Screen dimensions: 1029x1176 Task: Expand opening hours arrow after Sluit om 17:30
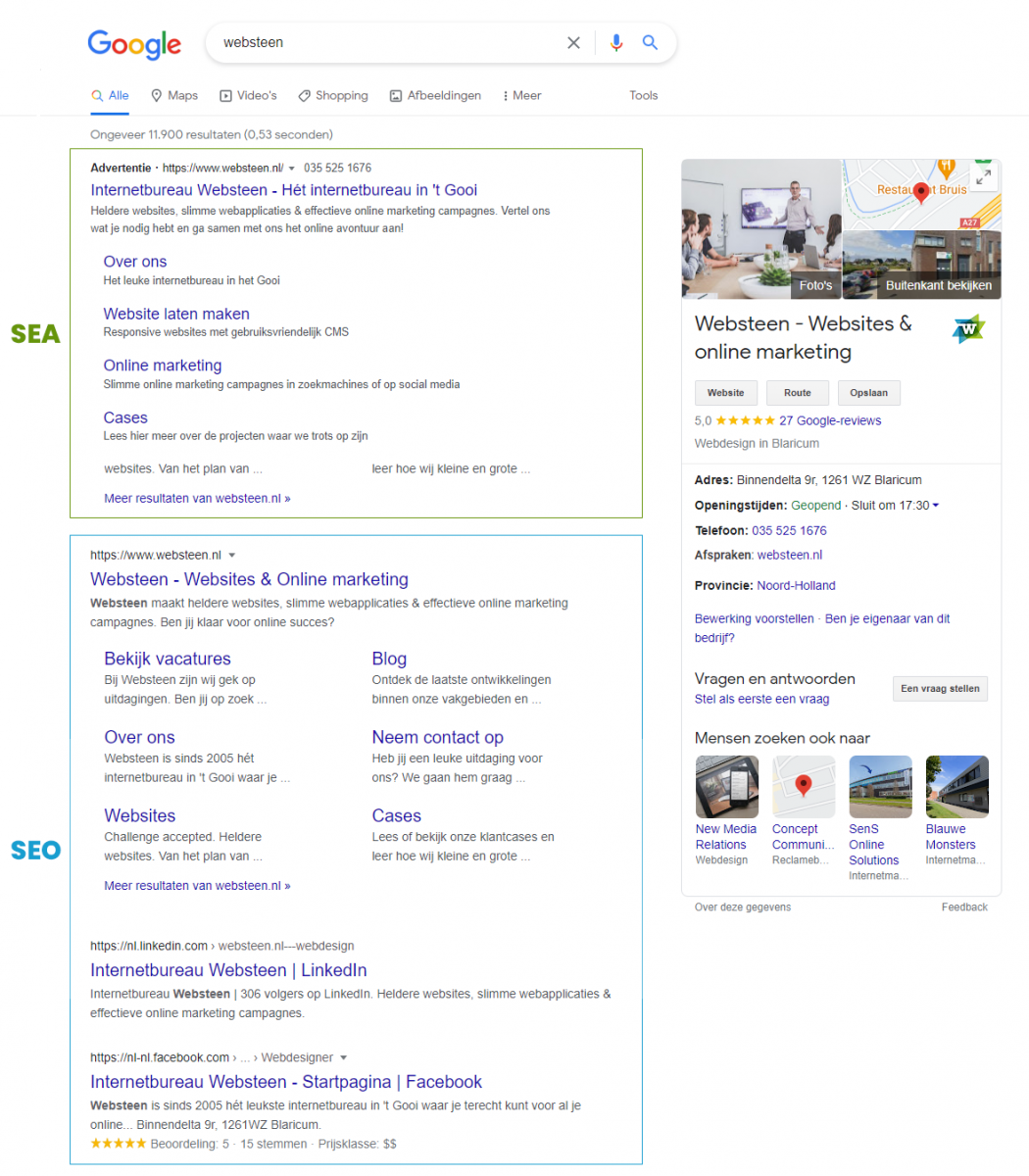coord(936,506)
